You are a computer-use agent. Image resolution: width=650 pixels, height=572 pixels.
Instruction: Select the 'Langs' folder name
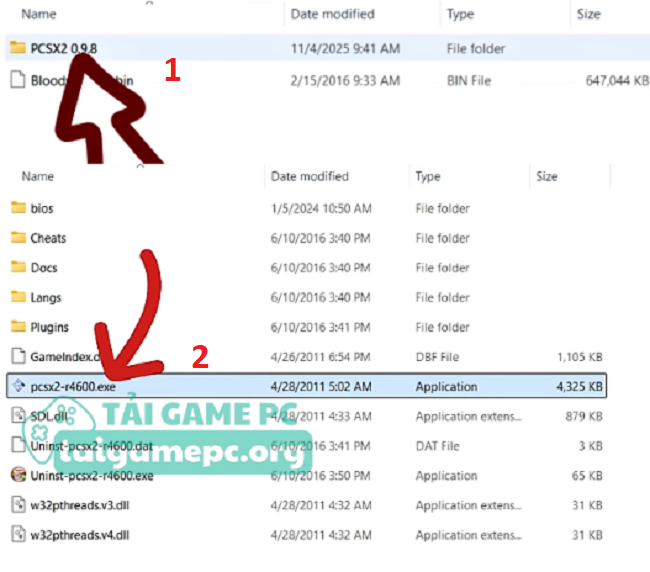point(46,297)
